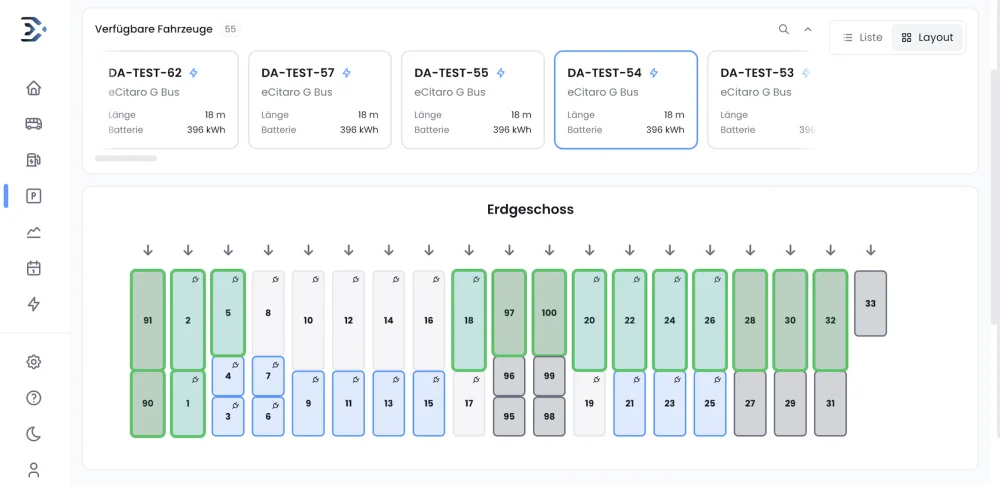
Task: Select the DA-TEST-54 vehicle card
Action: click(x=625, y=100)
